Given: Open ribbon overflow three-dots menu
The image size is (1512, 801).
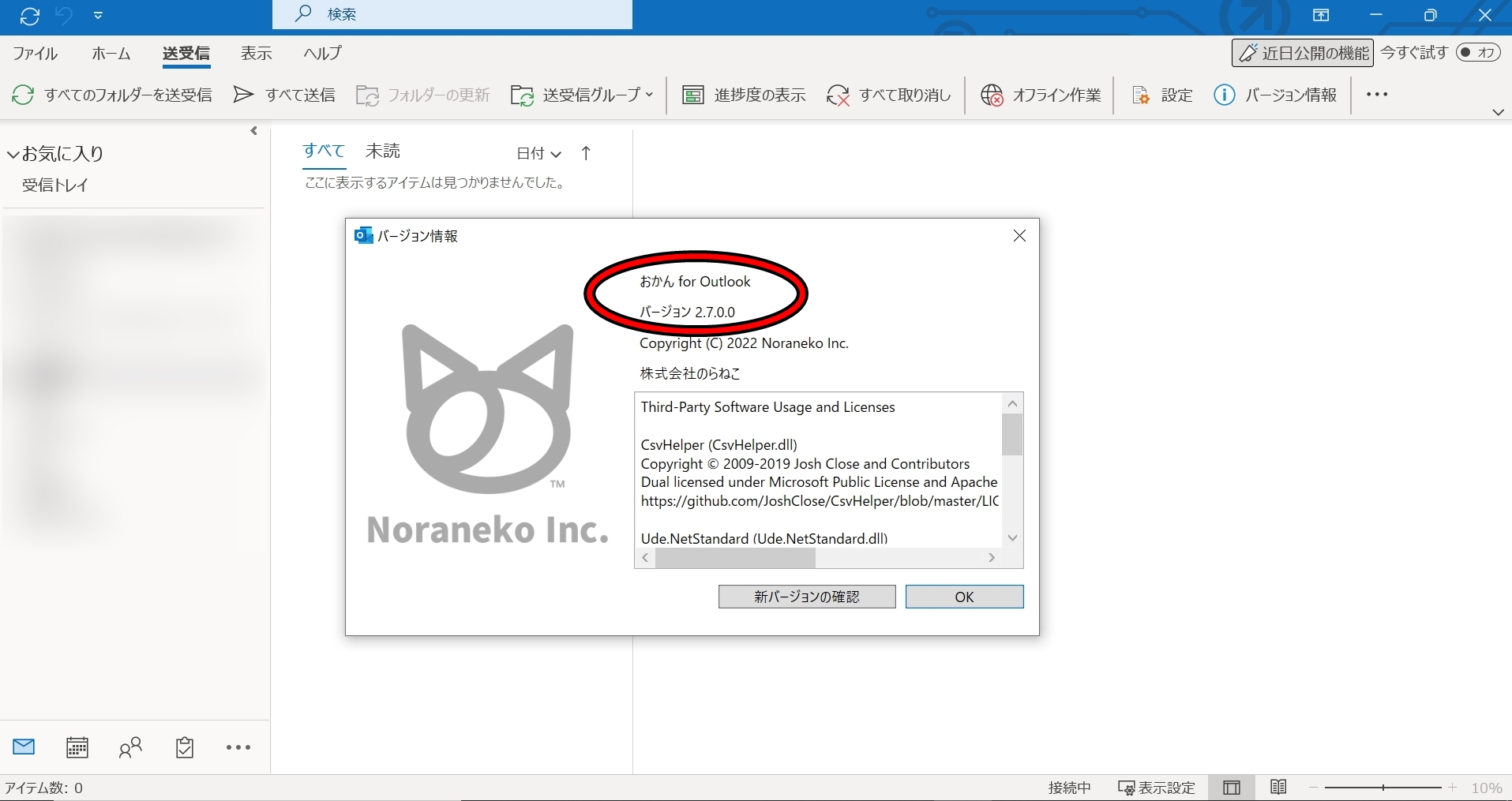Looking at the screenshot, I should pyautogui.click(x=1377, y=95).
